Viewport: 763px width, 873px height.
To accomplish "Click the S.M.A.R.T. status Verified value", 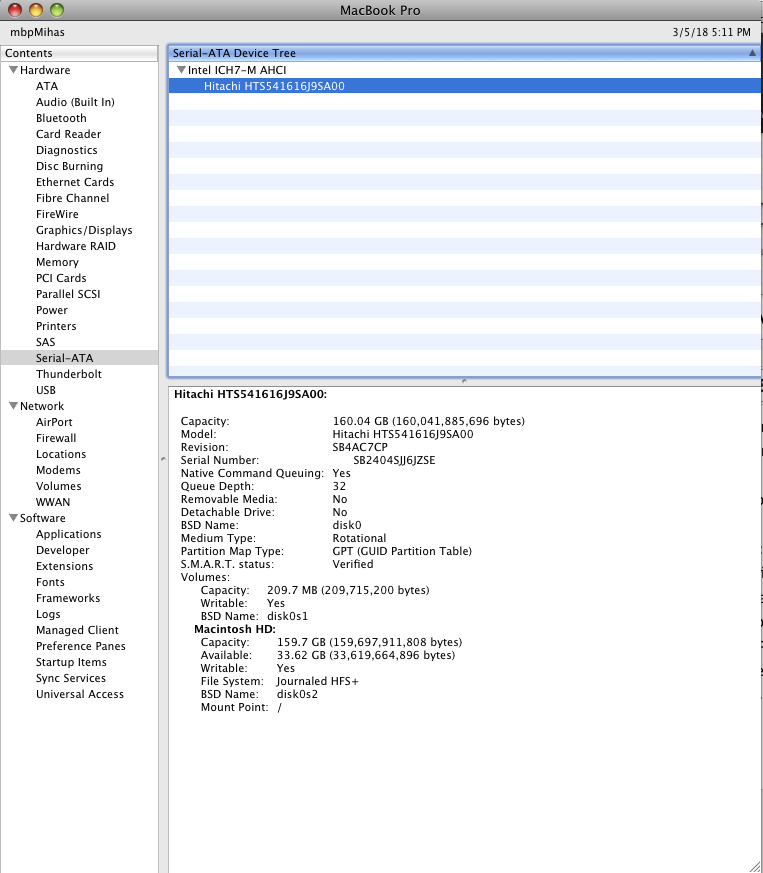I will coord(353,564).
